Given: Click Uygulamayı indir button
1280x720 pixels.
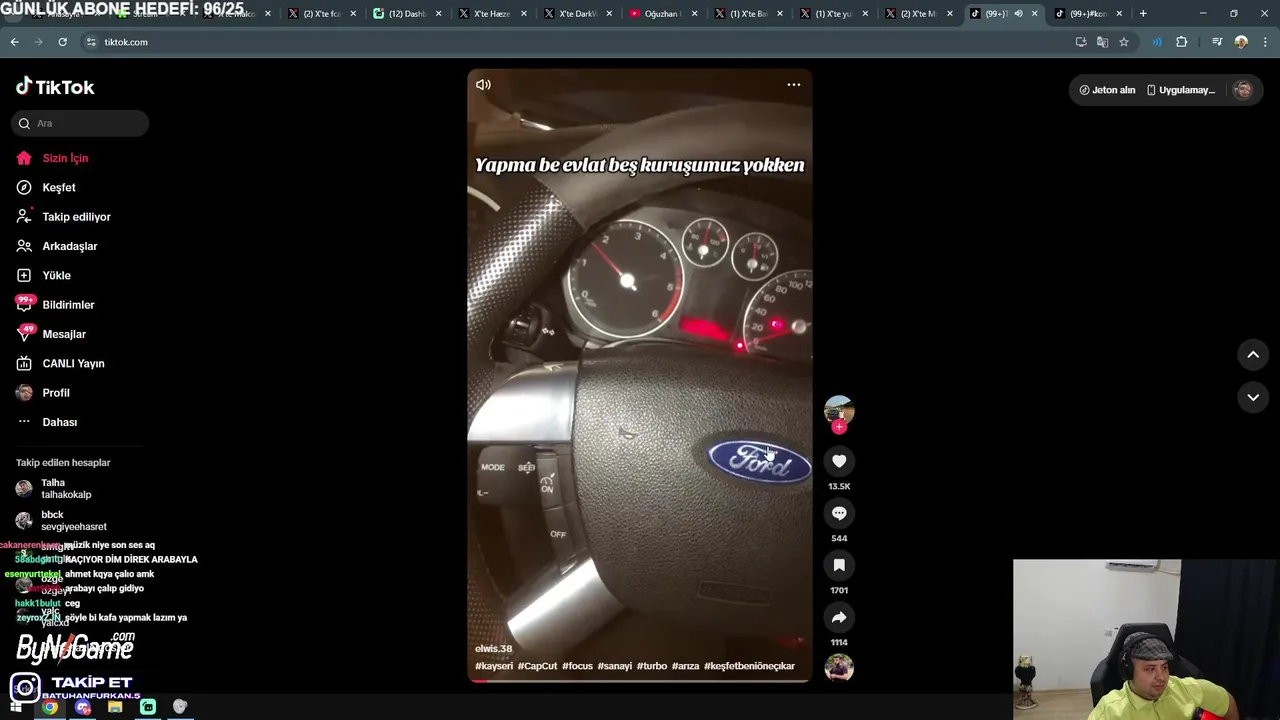Looking at the screenshot, I should 1181,90.
